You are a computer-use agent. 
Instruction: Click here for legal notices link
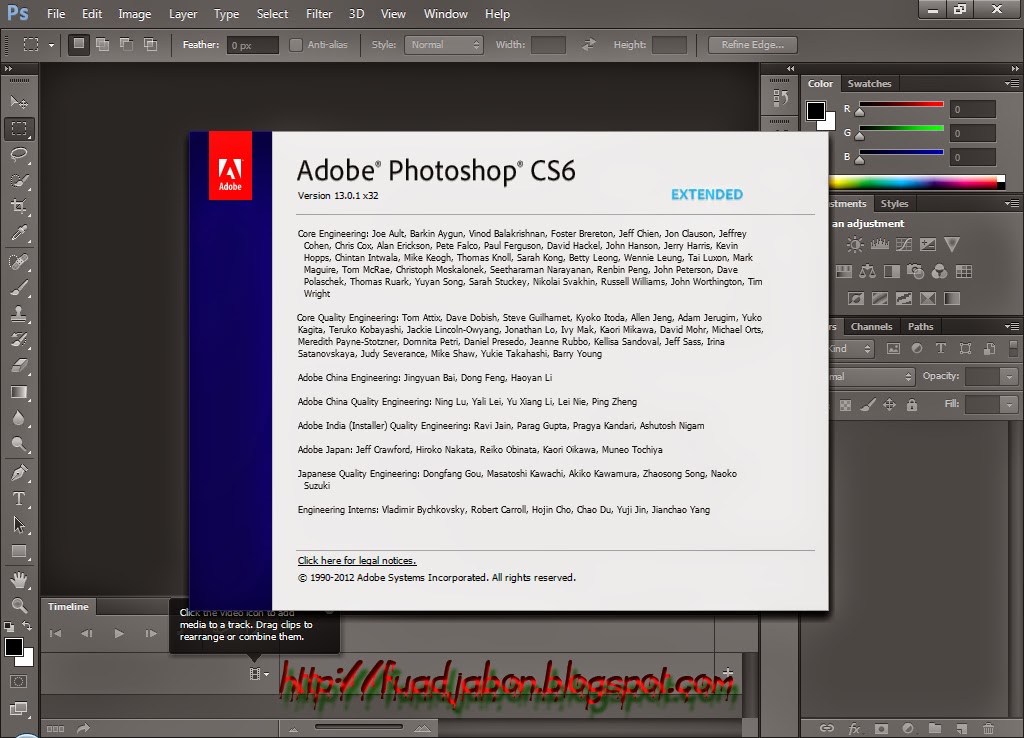357,560
